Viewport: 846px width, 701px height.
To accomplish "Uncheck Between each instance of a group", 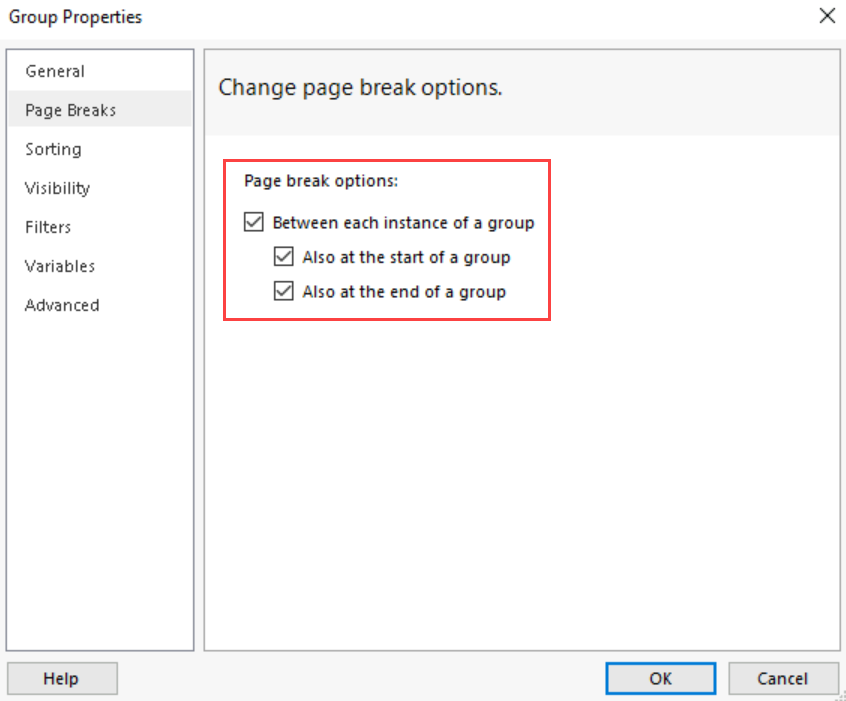I will pos(254,222).
